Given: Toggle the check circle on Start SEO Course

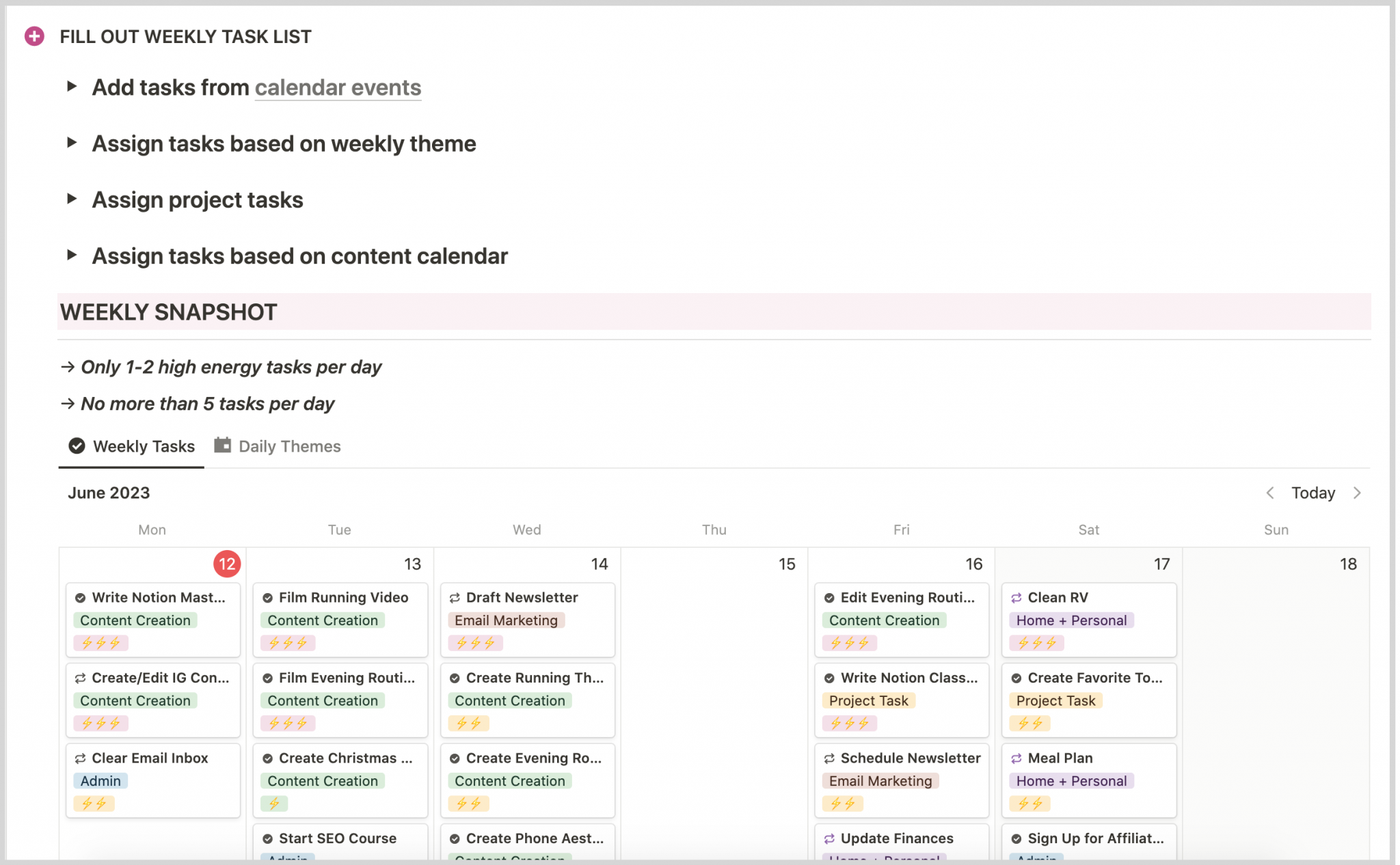Looking at the screenshot, I should (268, 838).
